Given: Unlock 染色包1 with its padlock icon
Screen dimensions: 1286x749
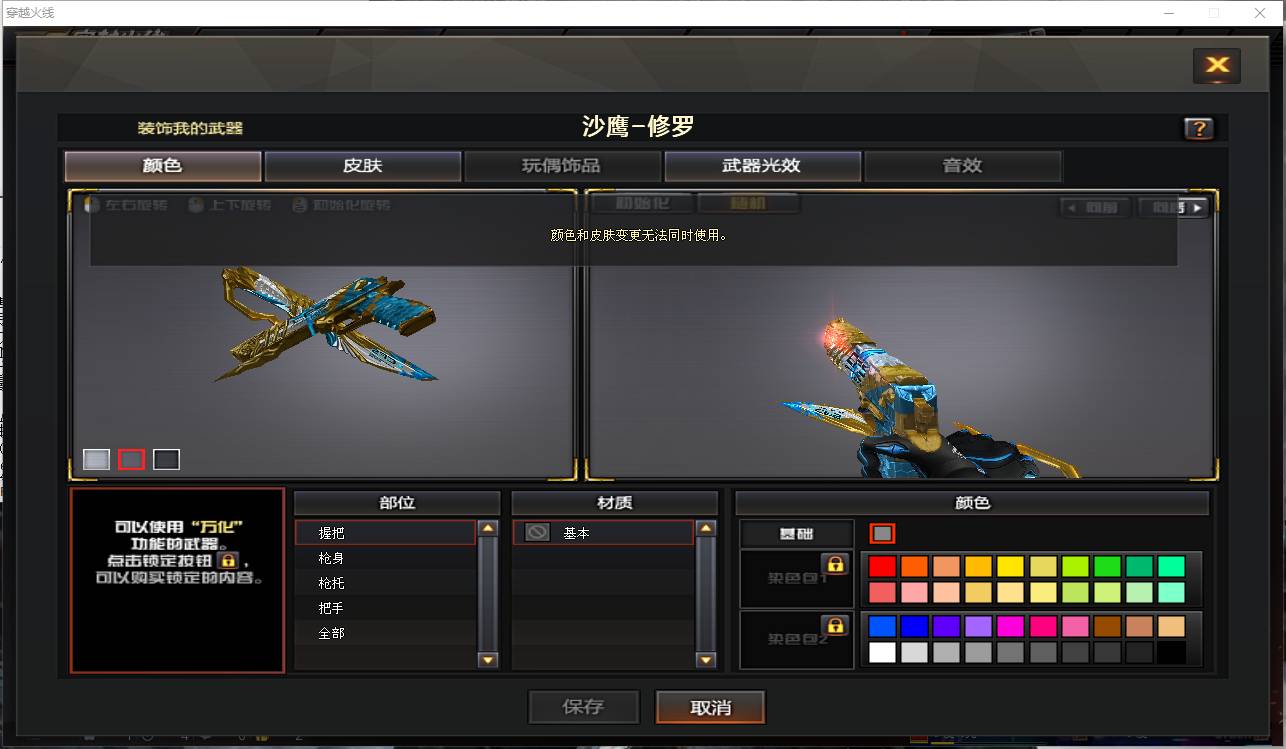Looking at the screenshot, I should point(834,564).
